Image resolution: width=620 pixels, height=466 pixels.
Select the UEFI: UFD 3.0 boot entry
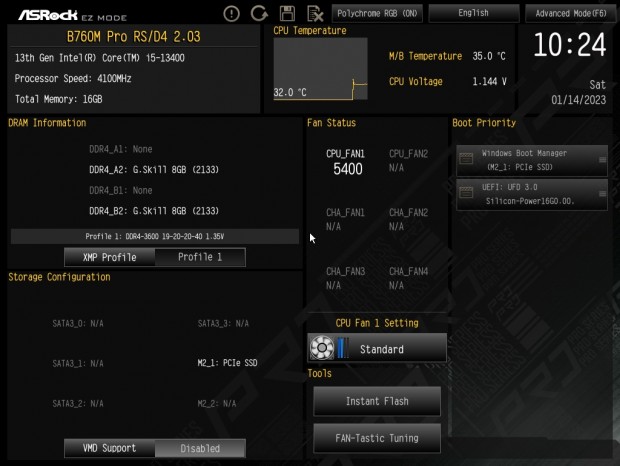tap(532, 194)
